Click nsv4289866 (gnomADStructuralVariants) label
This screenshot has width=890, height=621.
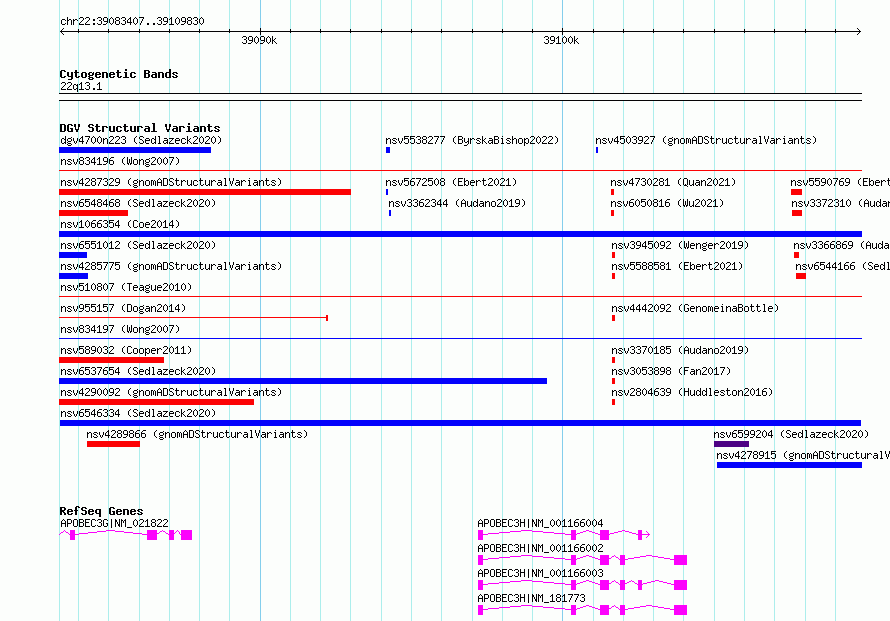pyautogui.click(x=197, y=434)
